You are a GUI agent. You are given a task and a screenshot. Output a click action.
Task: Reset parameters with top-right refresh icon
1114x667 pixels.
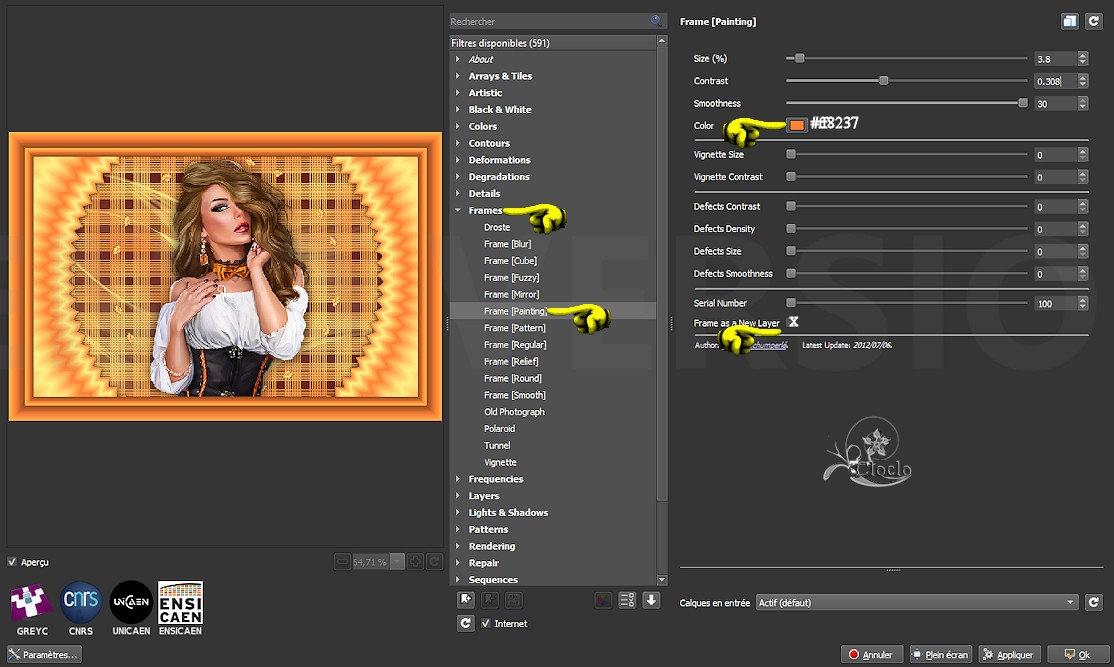[1094, 21]
